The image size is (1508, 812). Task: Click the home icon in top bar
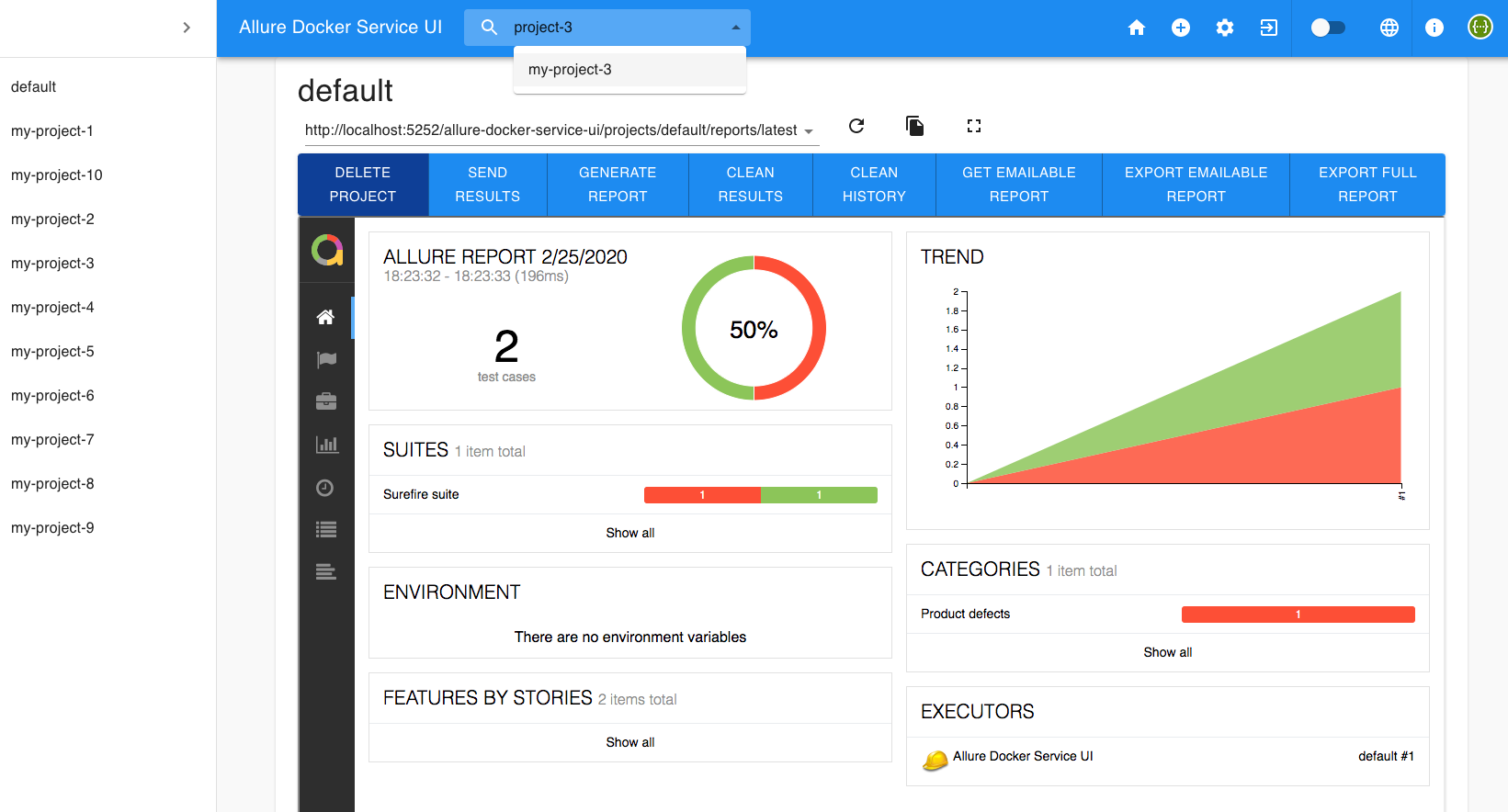coord(1137,28)
